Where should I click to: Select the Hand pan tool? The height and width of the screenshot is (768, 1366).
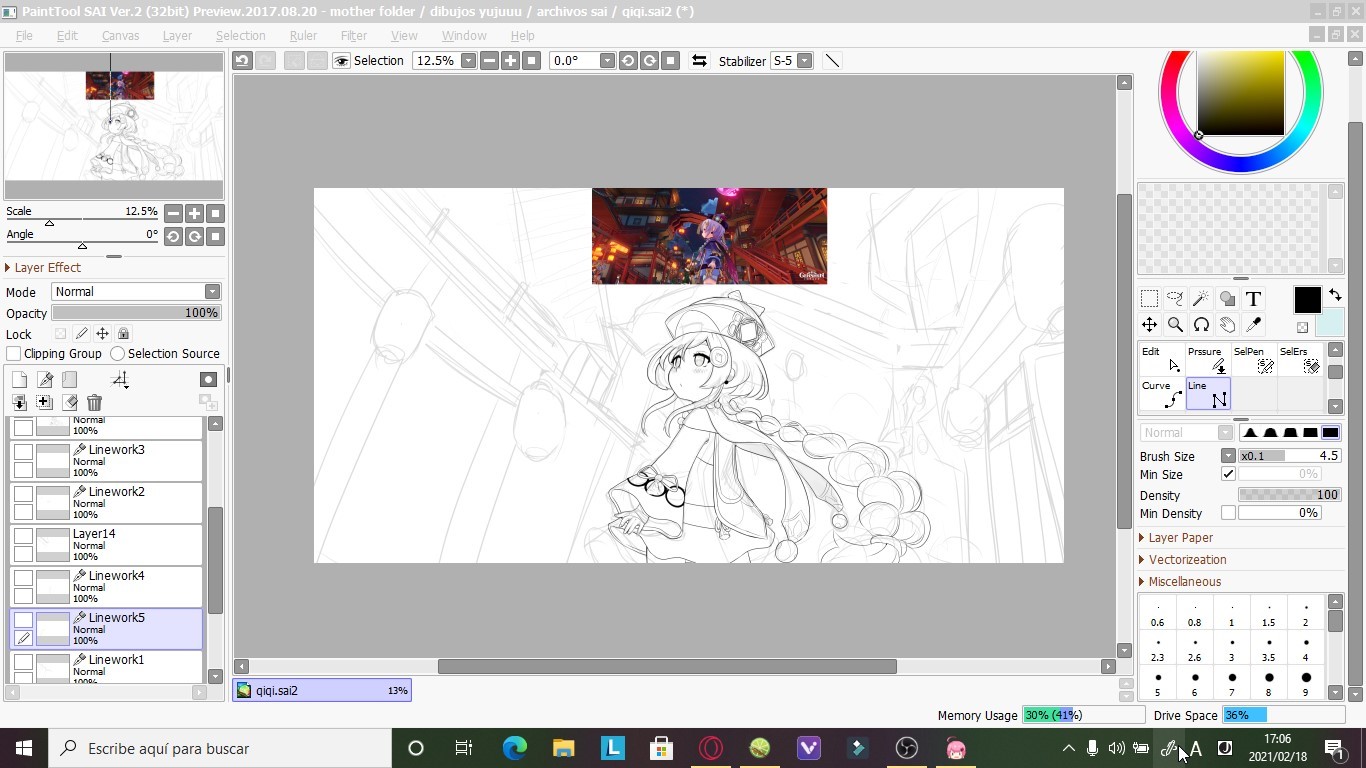pos(1227,325)
